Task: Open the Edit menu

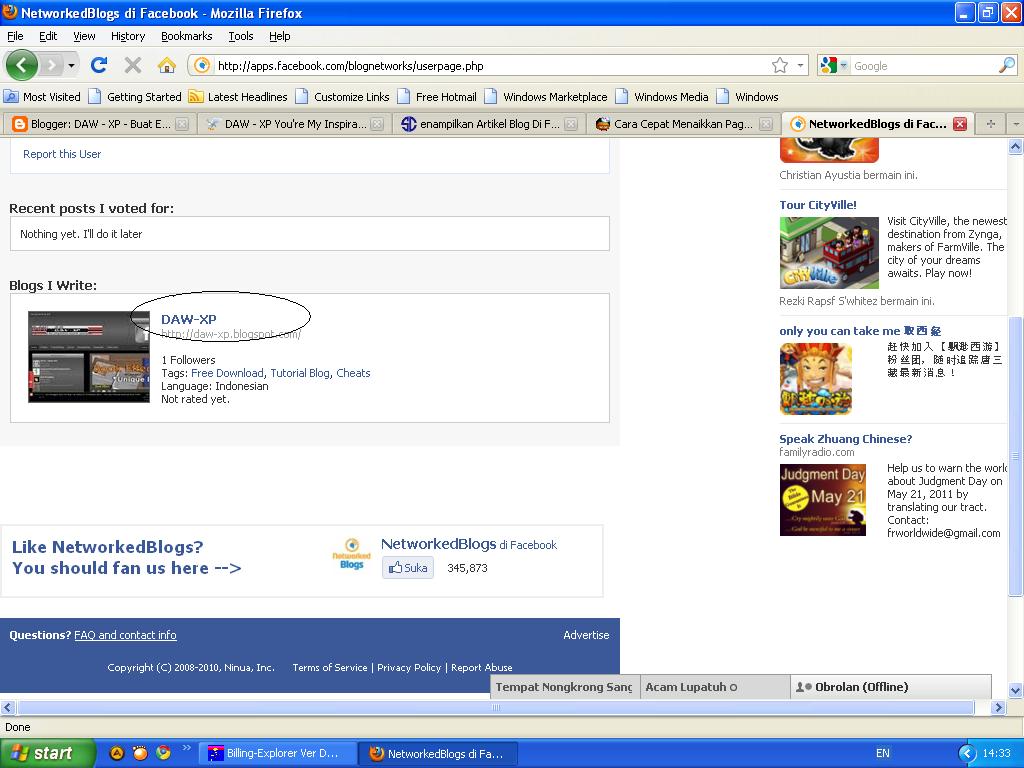Action: [48, 36]
